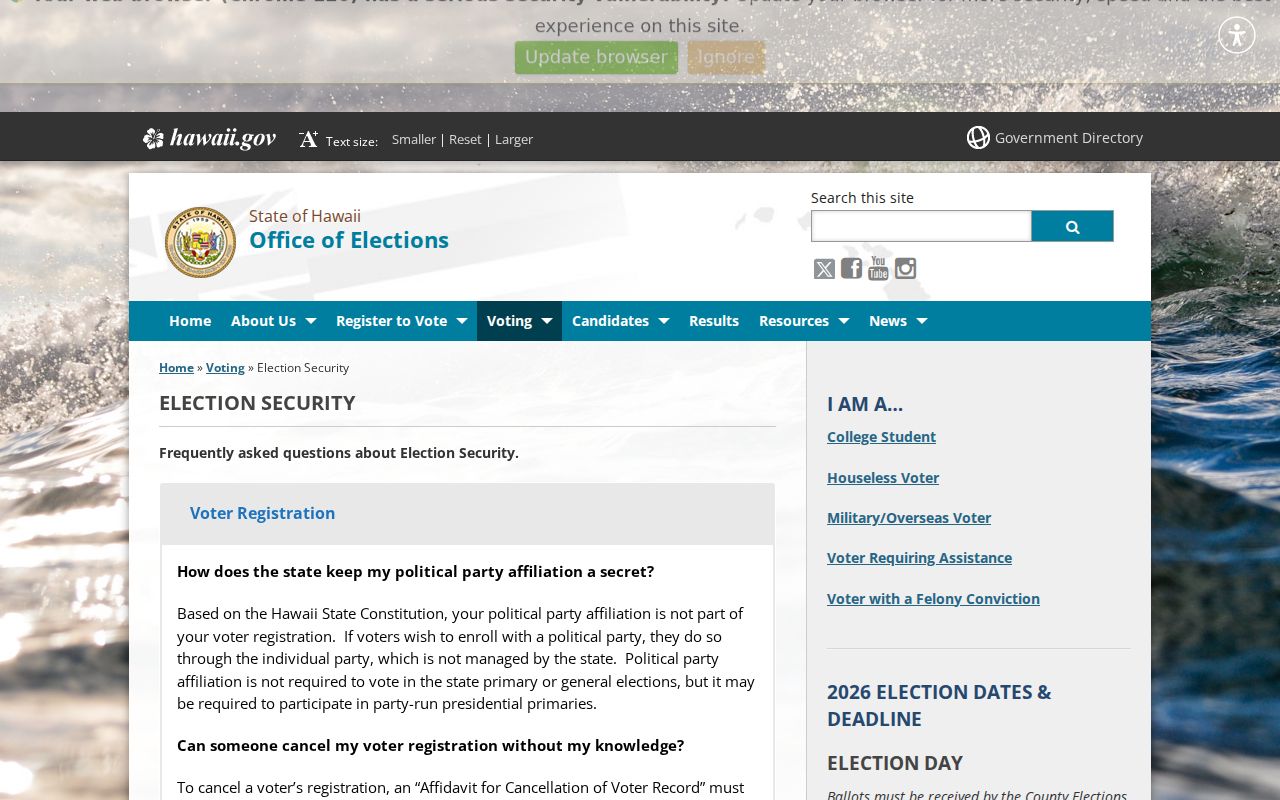Click the Office of Elections title
Viewport: 1280px width, 800px height.
(x=349, y=240)
